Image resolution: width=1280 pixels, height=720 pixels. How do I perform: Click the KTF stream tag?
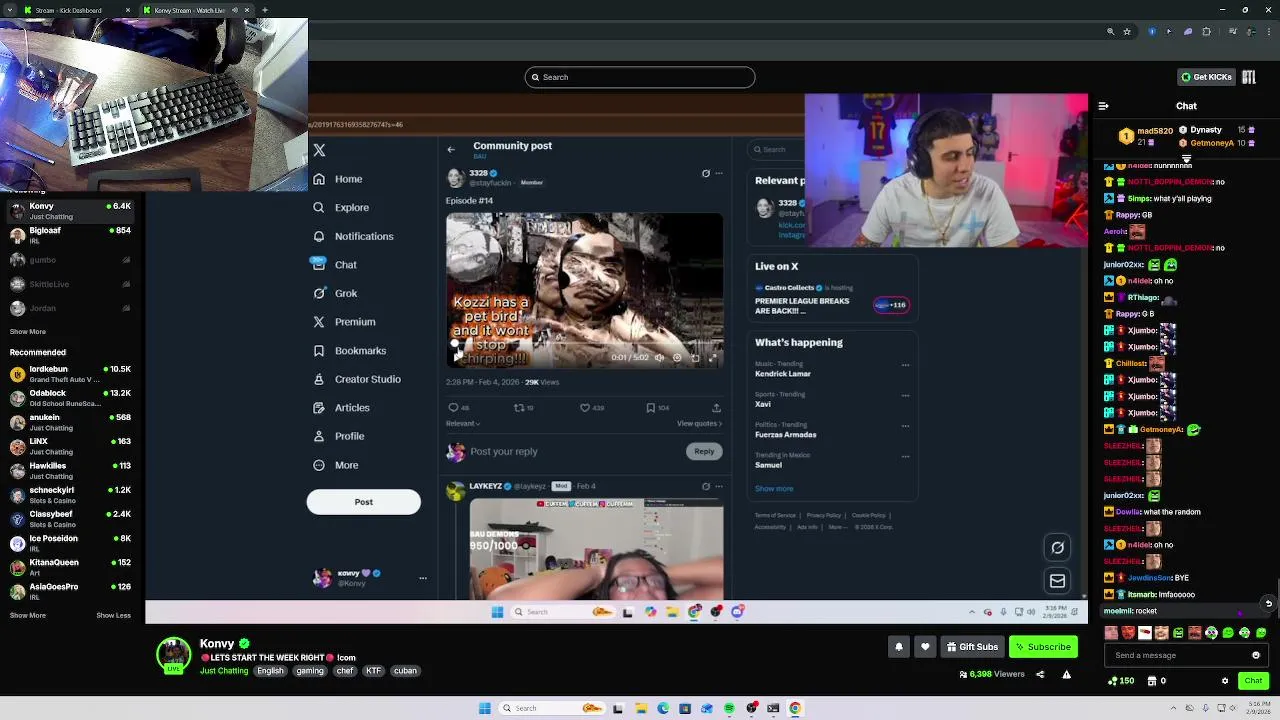click(373, 671)
